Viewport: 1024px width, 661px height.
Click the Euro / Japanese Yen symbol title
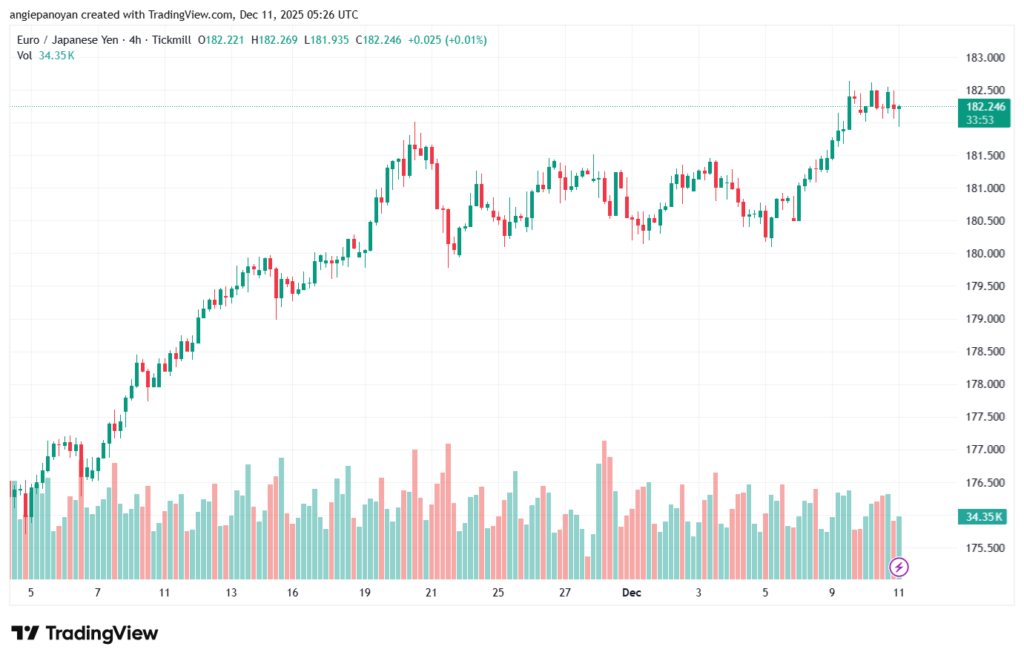(67, 40)
